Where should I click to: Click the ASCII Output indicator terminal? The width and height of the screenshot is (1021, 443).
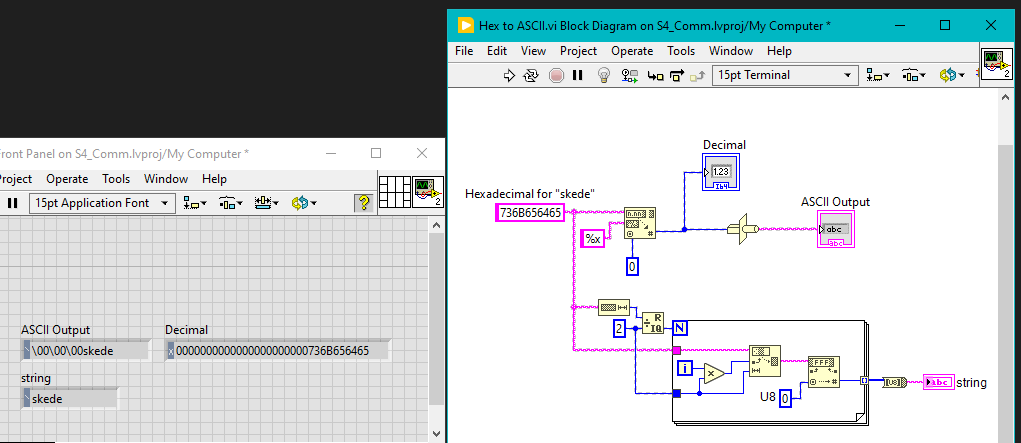tap(835, 230)
